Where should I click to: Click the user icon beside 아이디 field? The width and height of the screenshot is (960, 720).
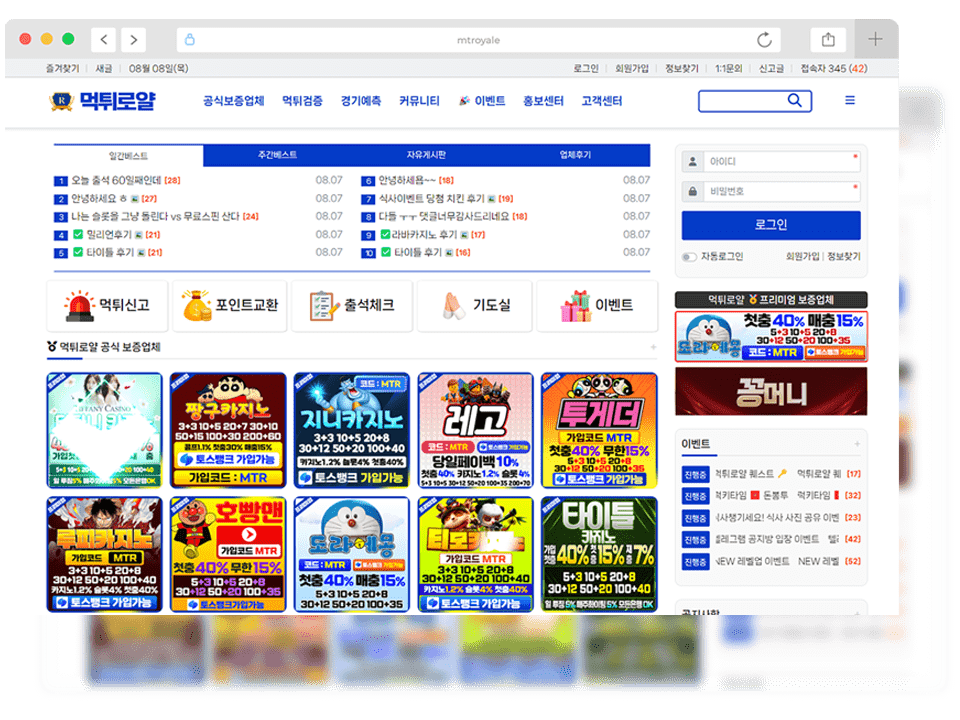pos(692,162)
